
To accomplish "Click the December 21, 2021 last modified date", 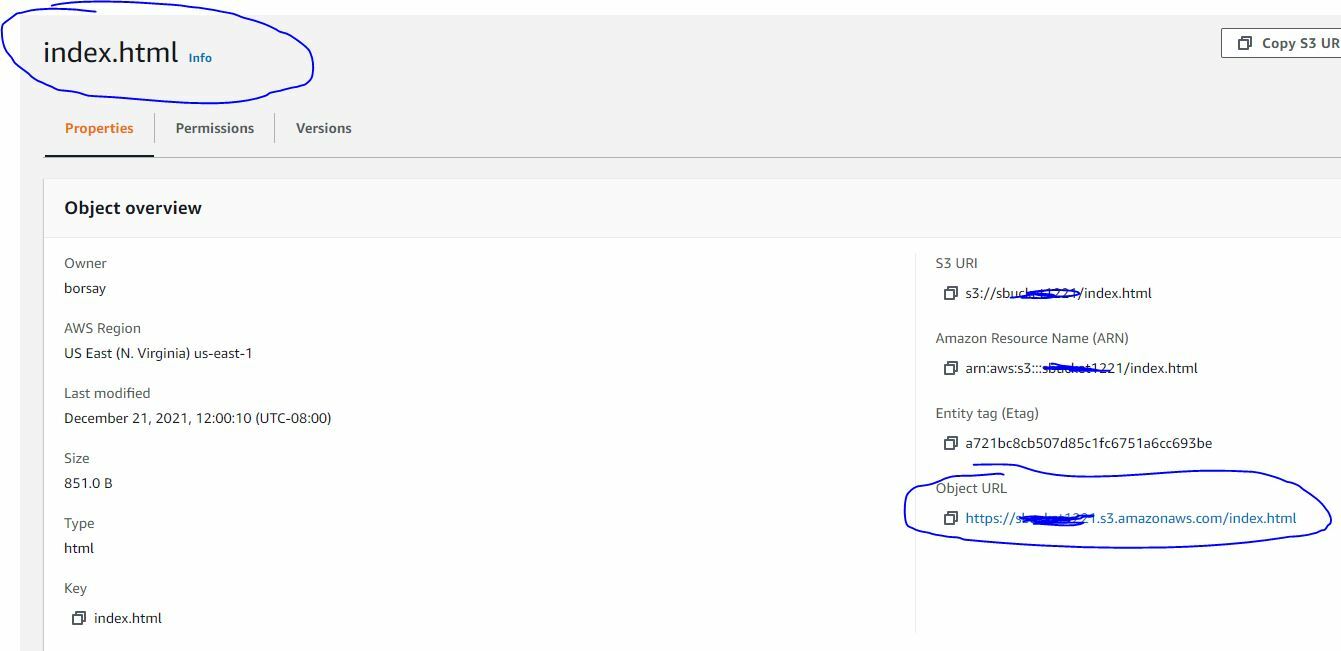I will coord(197,418).
